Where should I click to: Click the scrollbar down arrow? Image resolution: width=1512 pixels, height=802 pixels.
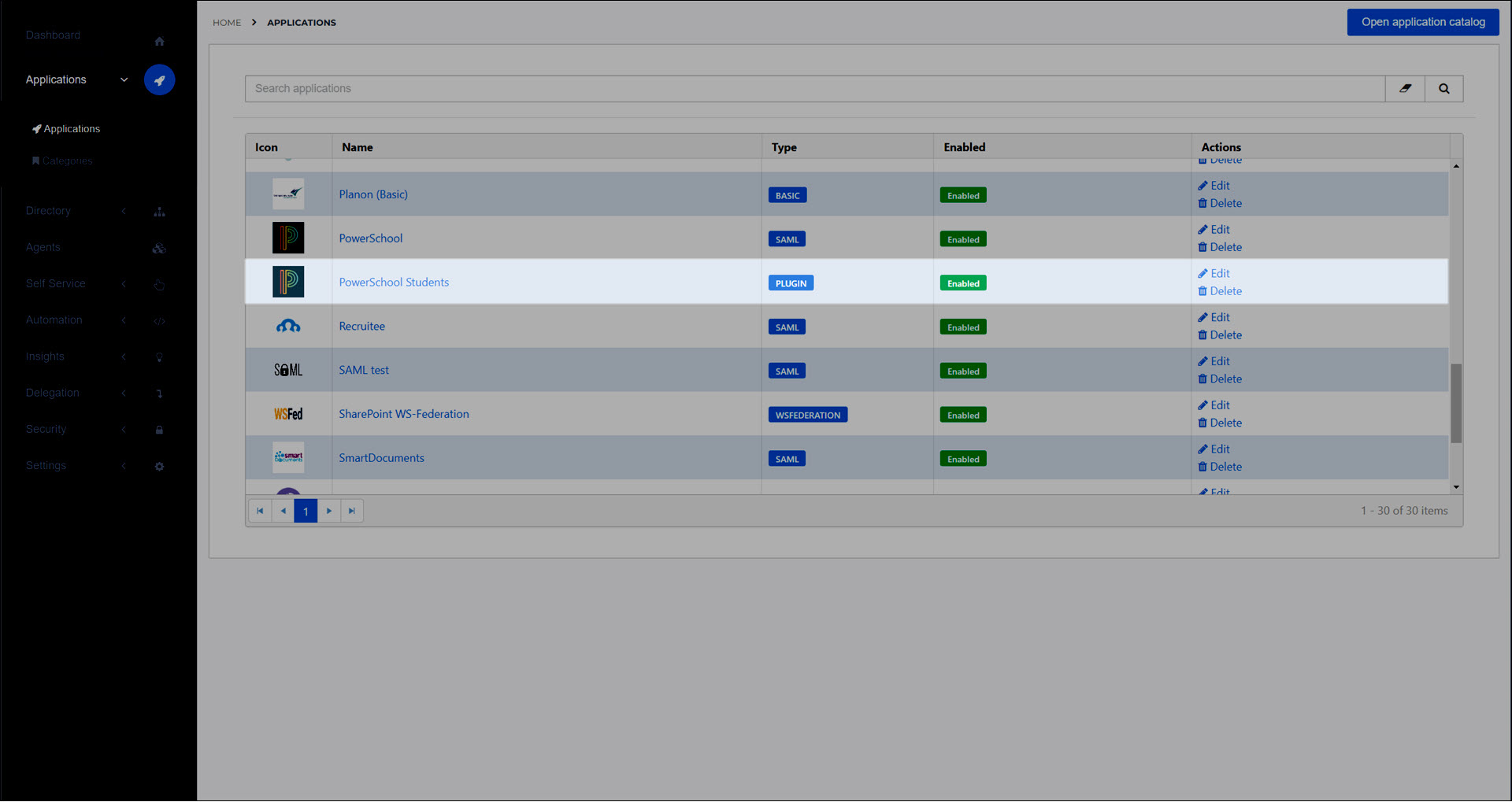1456,487
